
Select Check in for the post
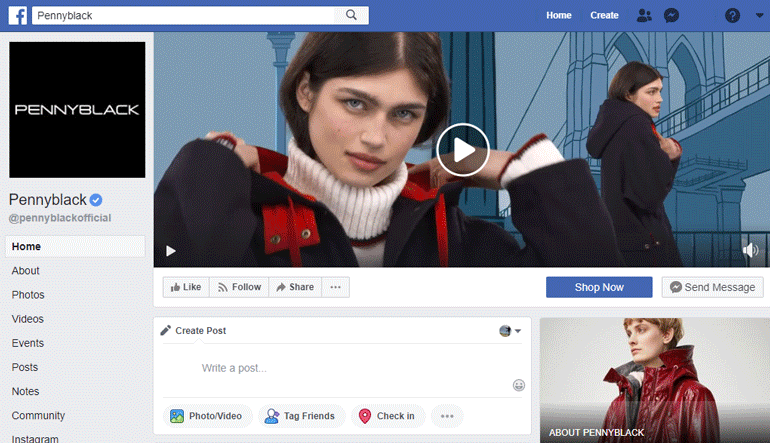[x=387, y=416]
